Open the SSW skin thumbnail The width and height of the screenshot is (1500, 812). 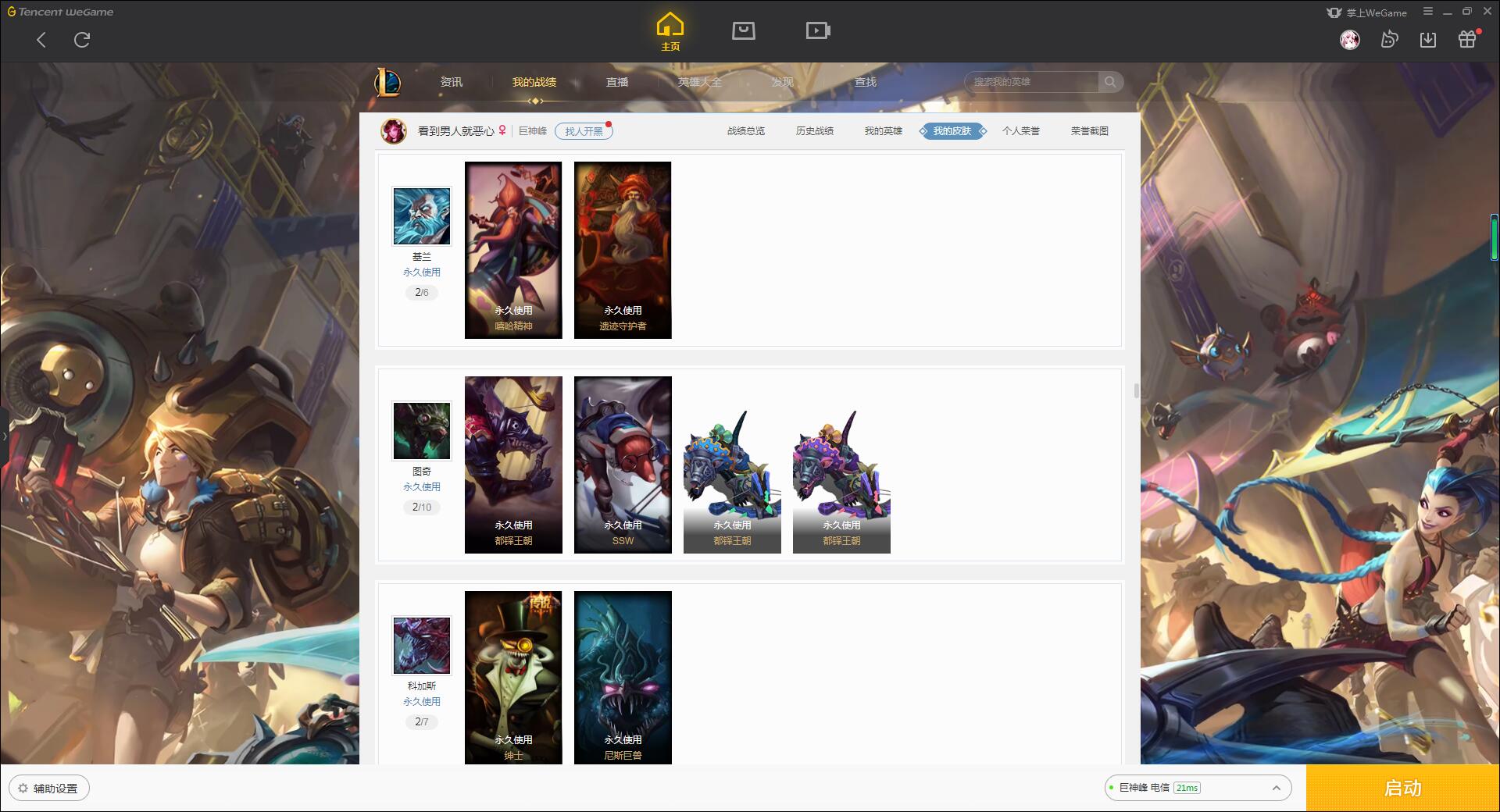pos(623,465)
